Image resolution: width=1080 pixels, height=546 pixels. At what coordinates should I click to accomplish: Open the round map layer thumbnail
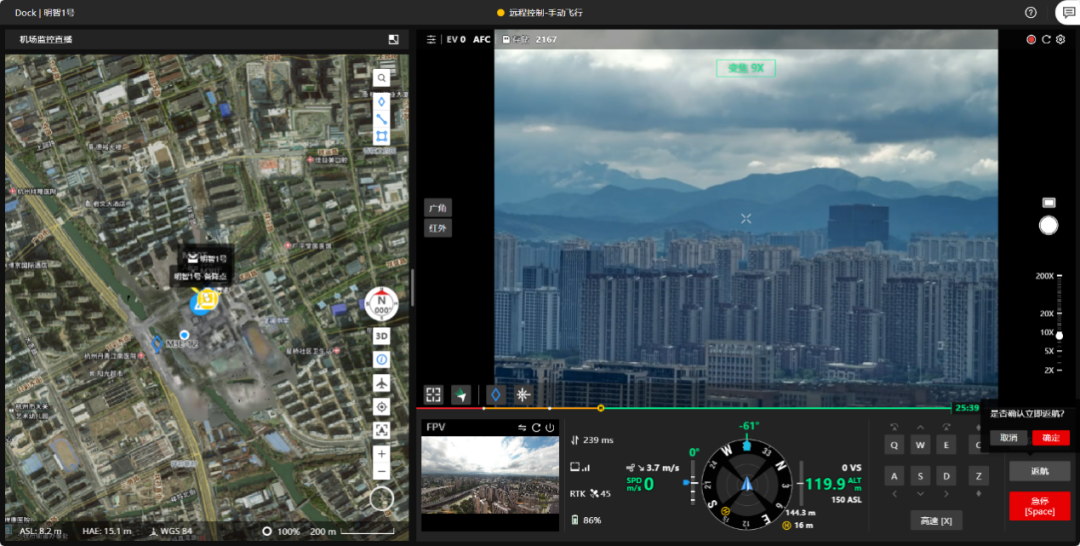(x=382, y=499)
